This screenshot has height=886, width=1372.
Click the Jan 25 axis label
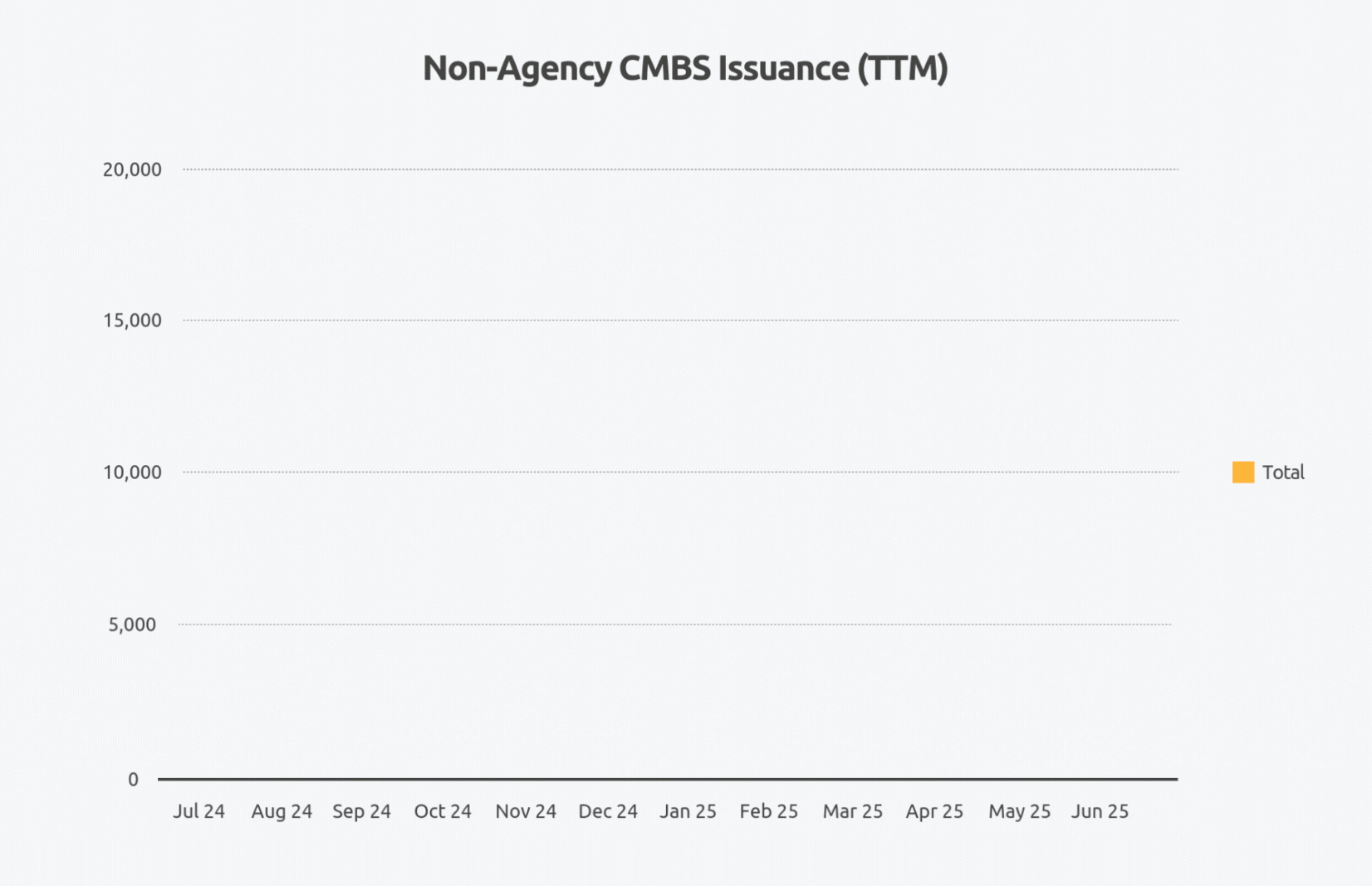pos(688,811)
